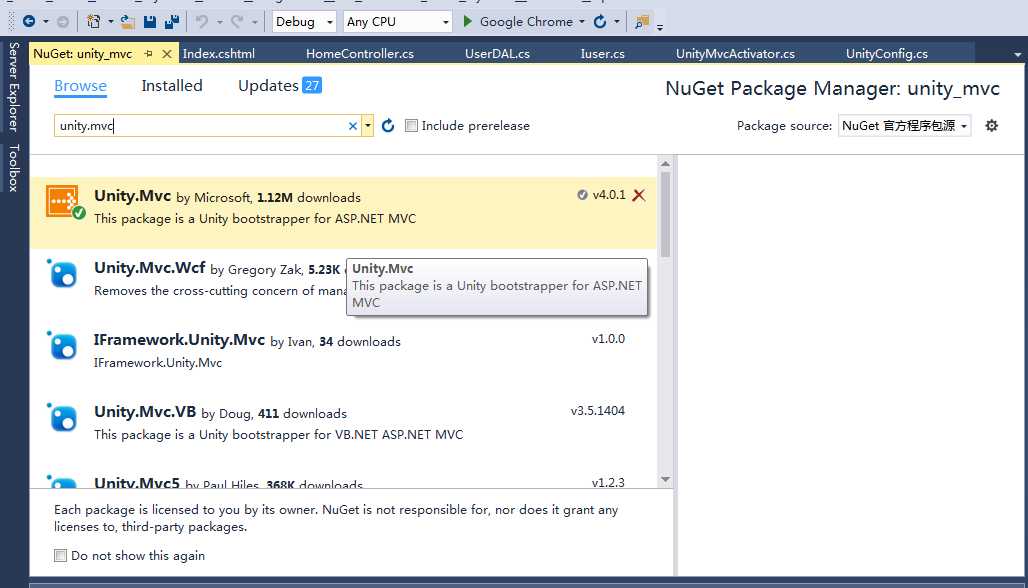Image resolution: width=1028 pixels, height=588 pixels.
Task: Open the UserDAL.cs document tab
Action: [497, 54]
